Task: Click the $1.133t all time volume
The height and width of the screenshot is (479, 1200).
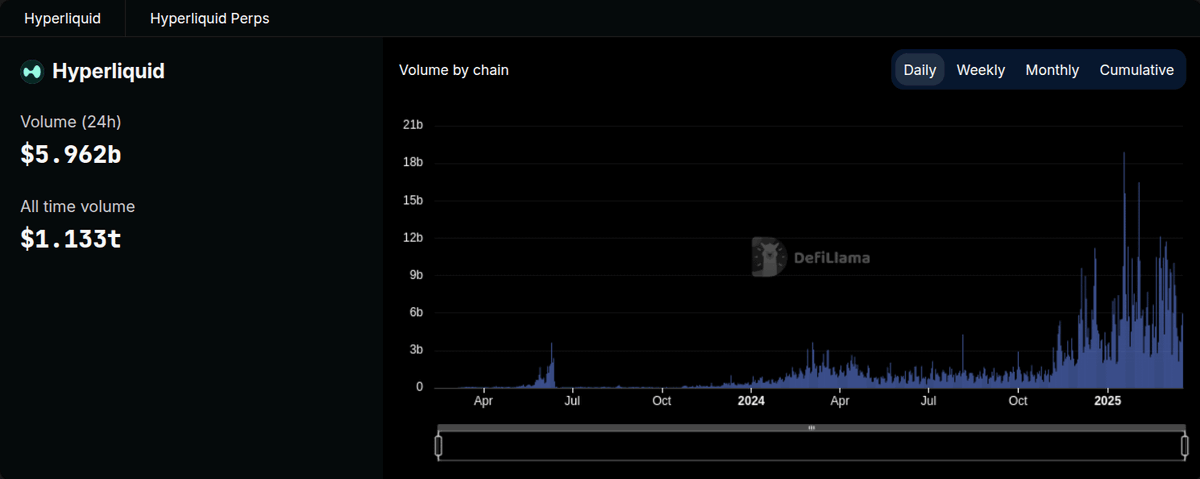Action: [x=71, y=239]
